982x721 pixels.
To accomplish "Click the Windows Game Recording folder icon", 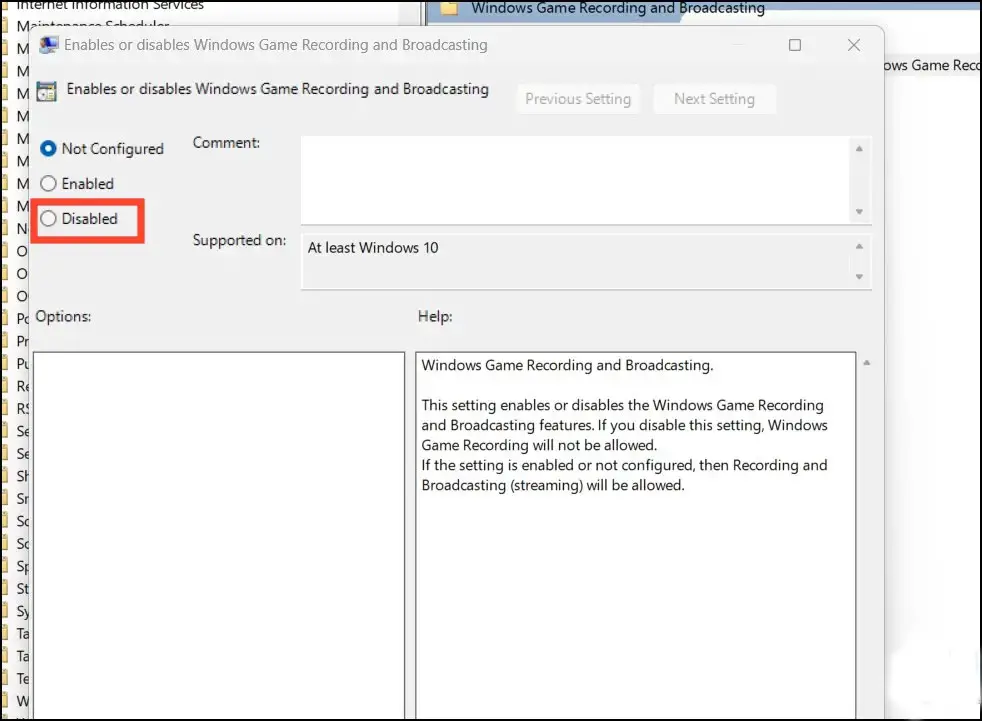I will click(449, 8).
